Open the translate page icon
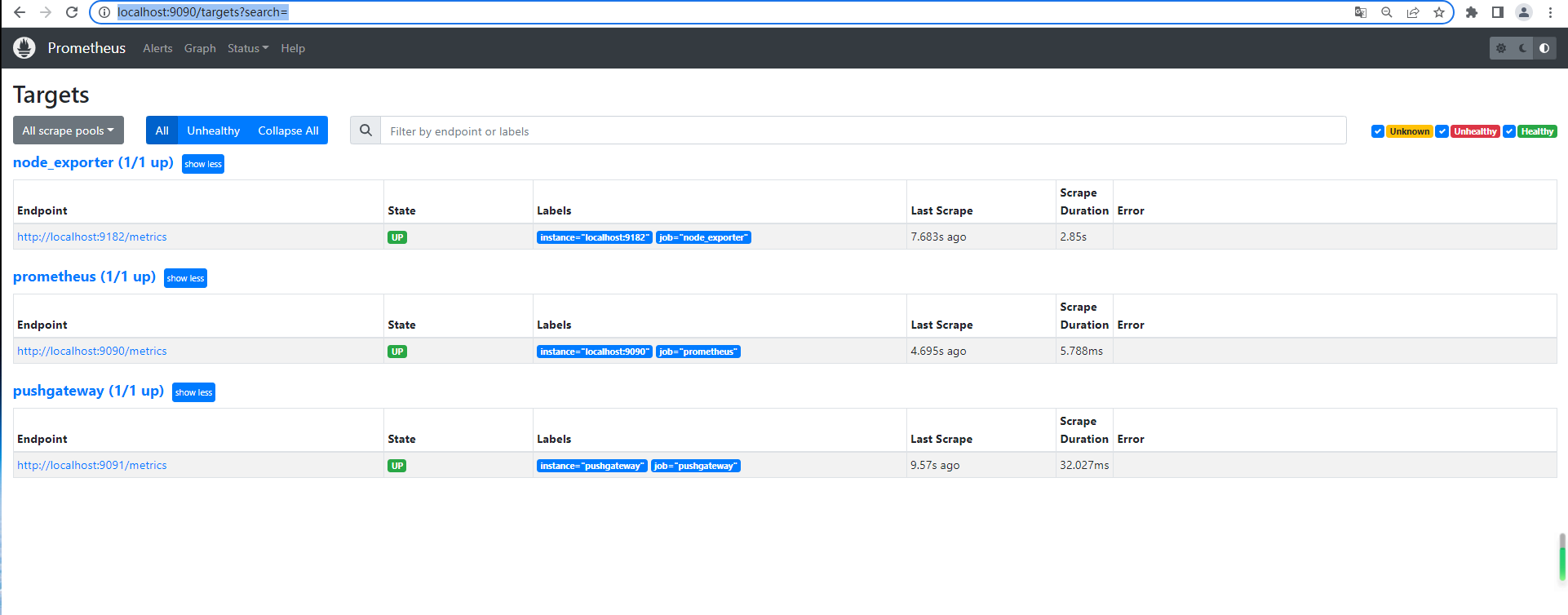Viewport: 1568px width, 615px height. pos(1361,12)
